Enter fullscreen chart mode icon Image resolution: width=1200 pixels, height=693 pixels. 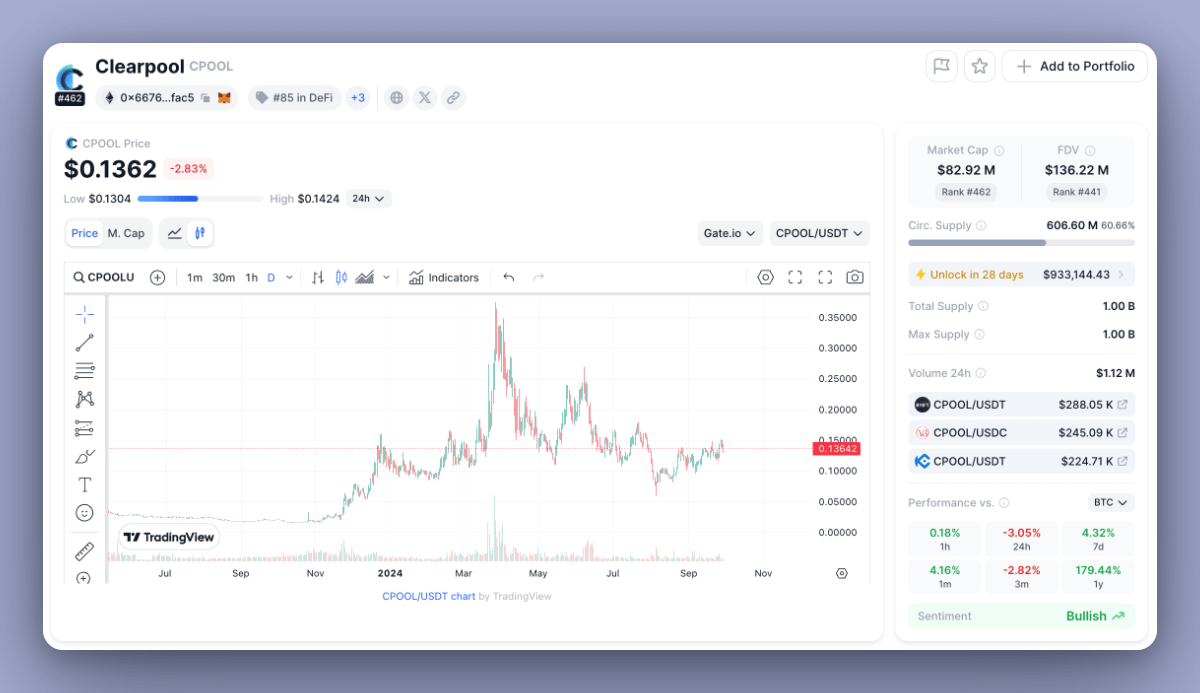click(x=825, y=277)
